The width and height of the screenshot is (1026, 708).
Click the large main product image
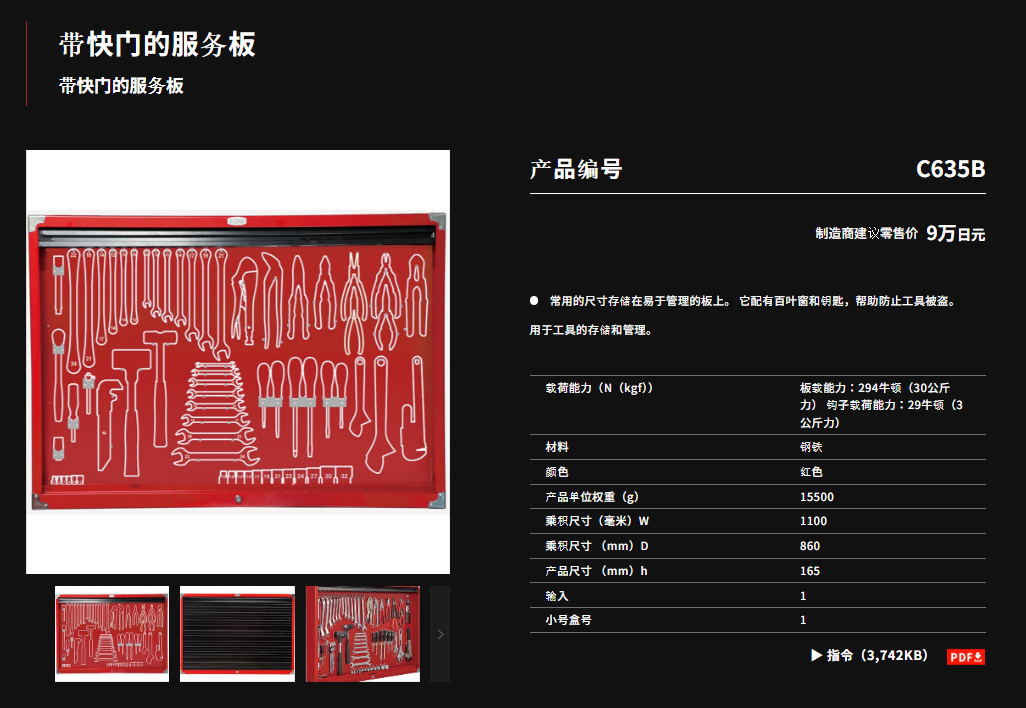tap(238, 362)
